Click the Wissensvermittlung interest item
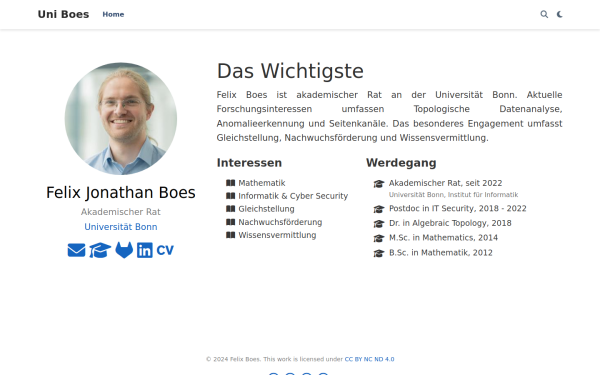Screen dimensions: 600x375 tap(277, 235)
